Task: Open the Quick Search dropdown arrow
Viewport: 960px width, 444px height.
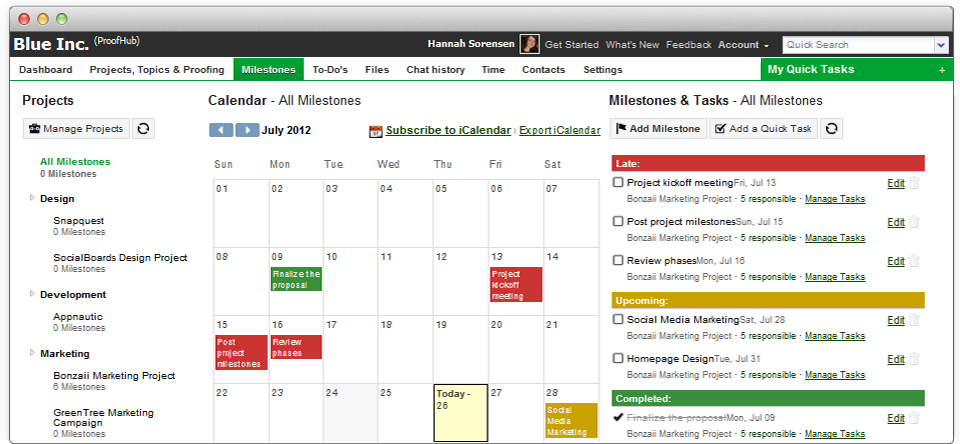Action: (940, 45)
